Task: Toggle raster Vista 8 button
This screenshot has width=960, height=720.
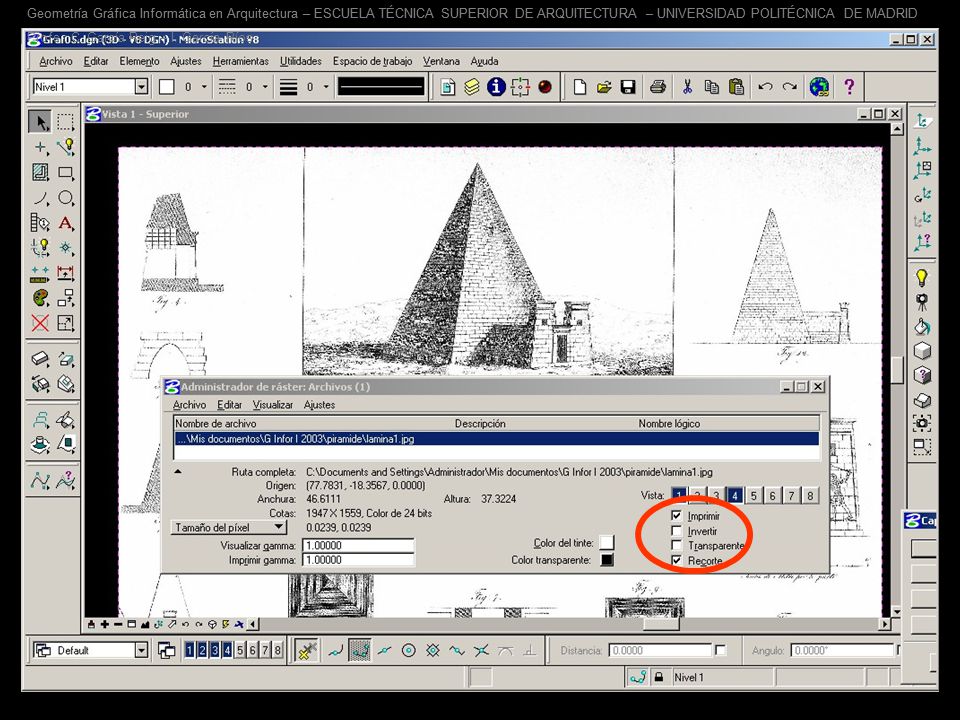Action: (810, 495)
